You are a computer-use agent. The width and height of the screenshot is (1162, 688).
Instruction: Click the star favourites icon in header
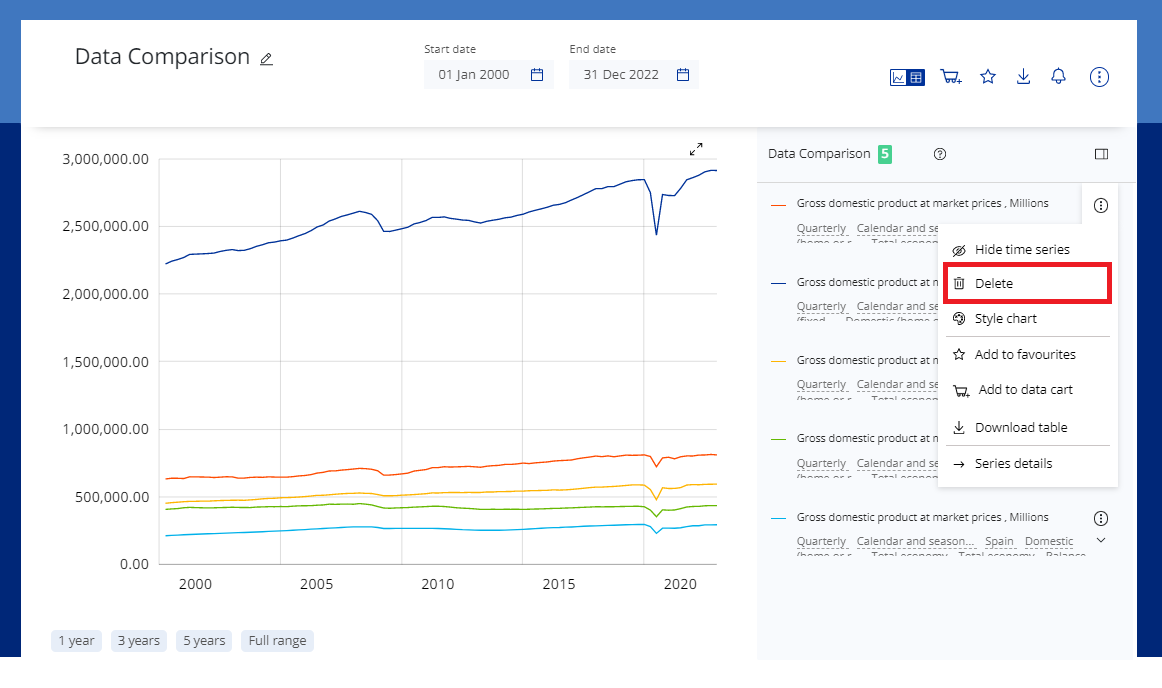[988, 77]
